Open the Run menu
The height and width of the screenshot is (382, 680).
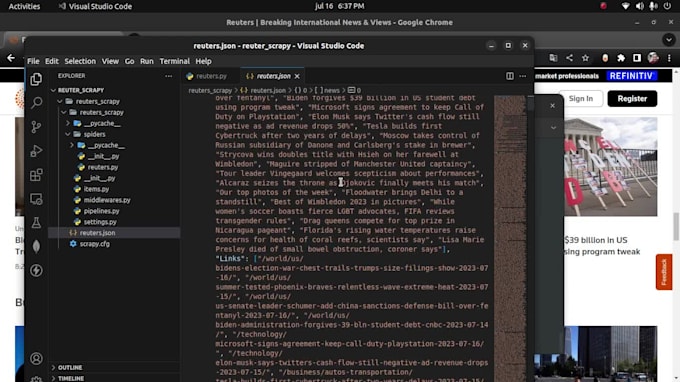pos(147,61)
